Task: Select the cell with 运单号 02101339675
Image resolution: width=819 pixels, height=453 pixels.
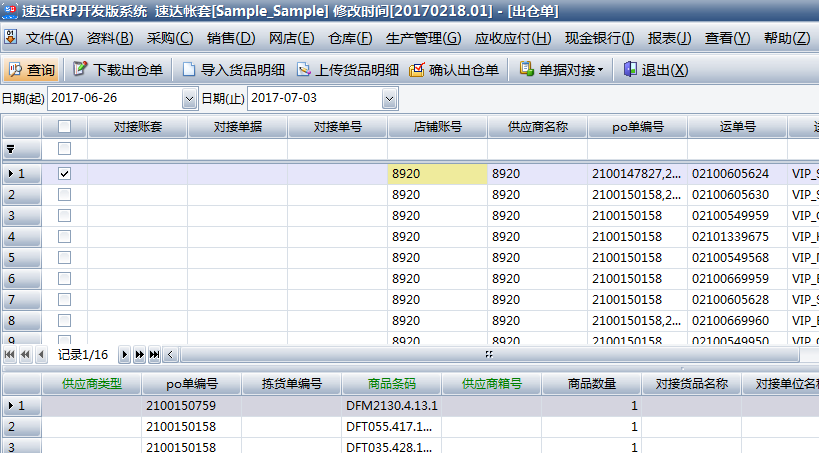Action: (x=737, y=237)
